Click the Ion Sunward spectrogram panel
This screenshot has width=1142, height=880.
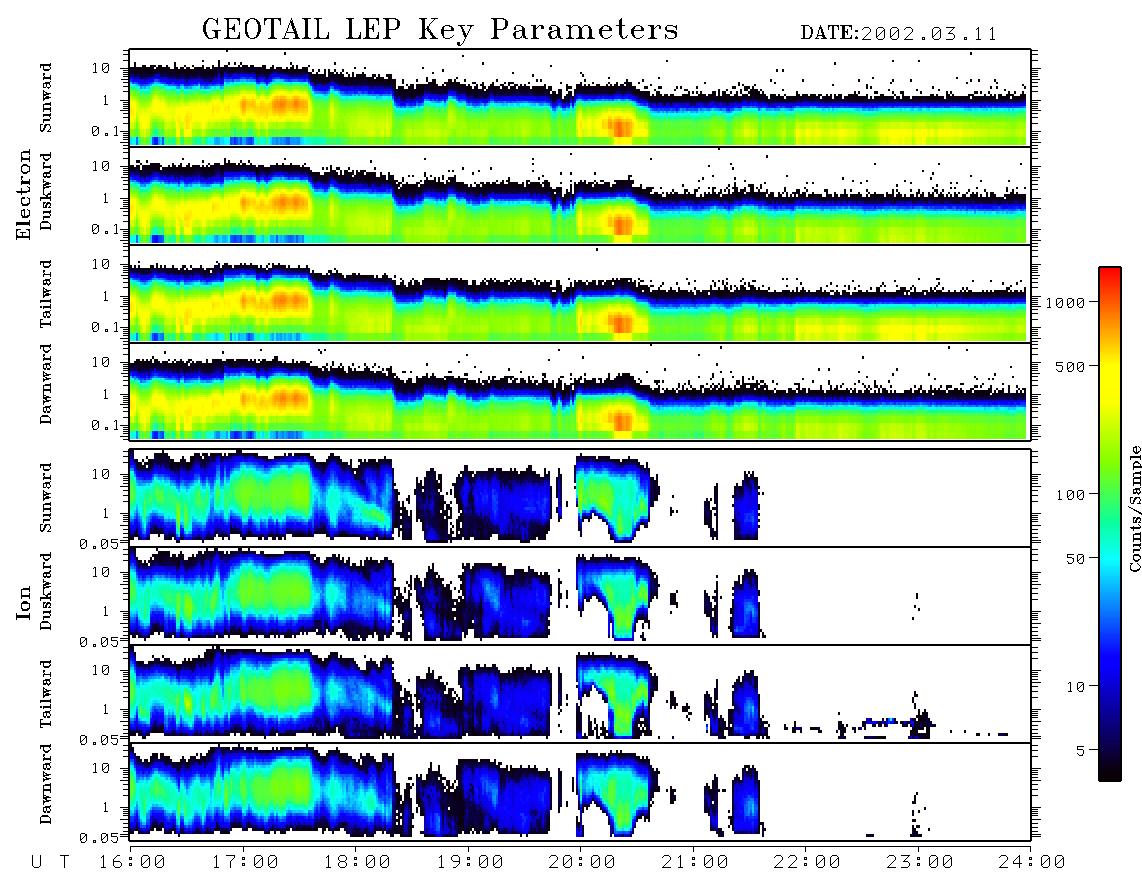point(580,498)
